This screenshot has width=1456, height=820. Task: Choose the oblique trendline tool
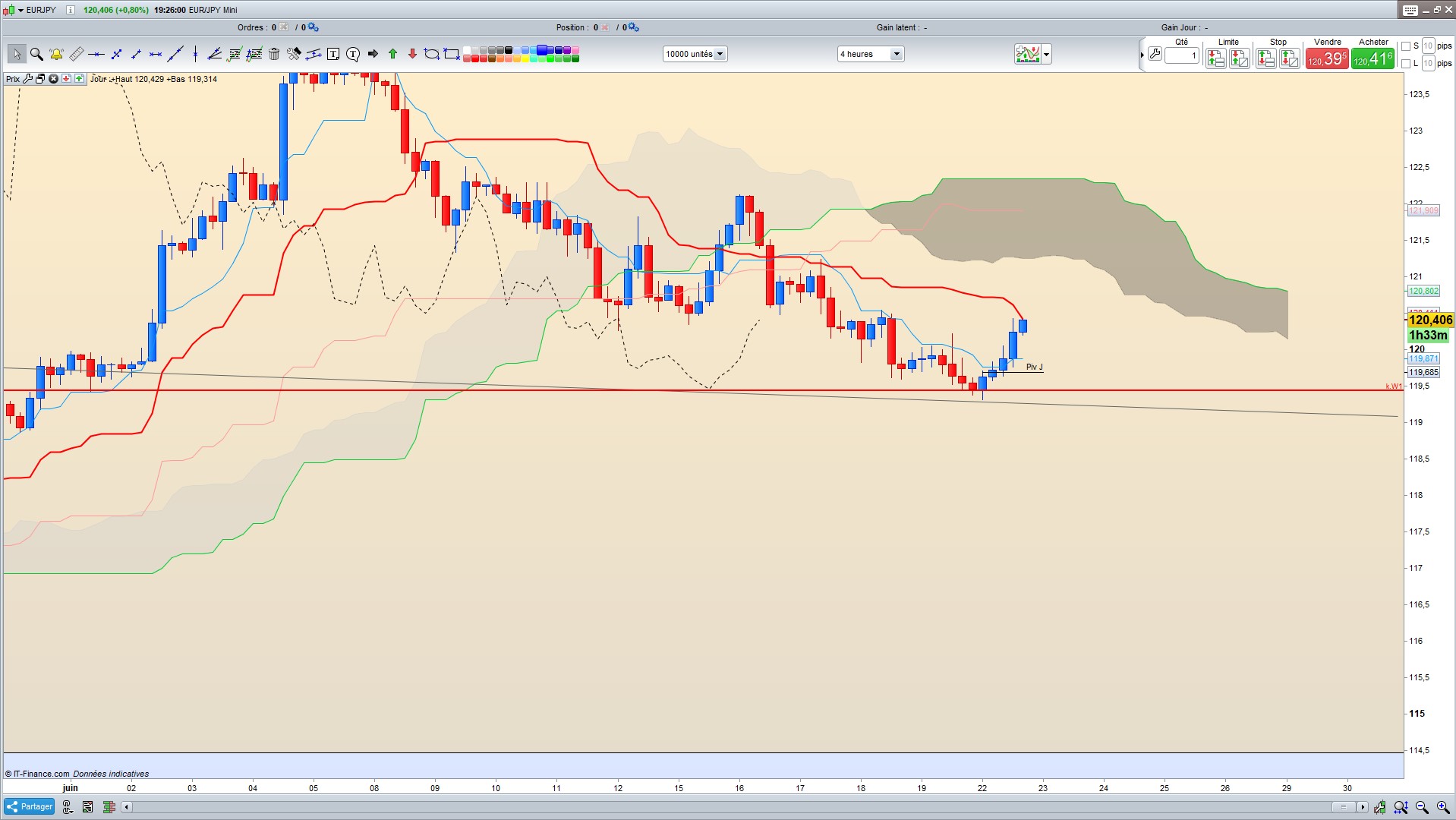tap(175, 54)
